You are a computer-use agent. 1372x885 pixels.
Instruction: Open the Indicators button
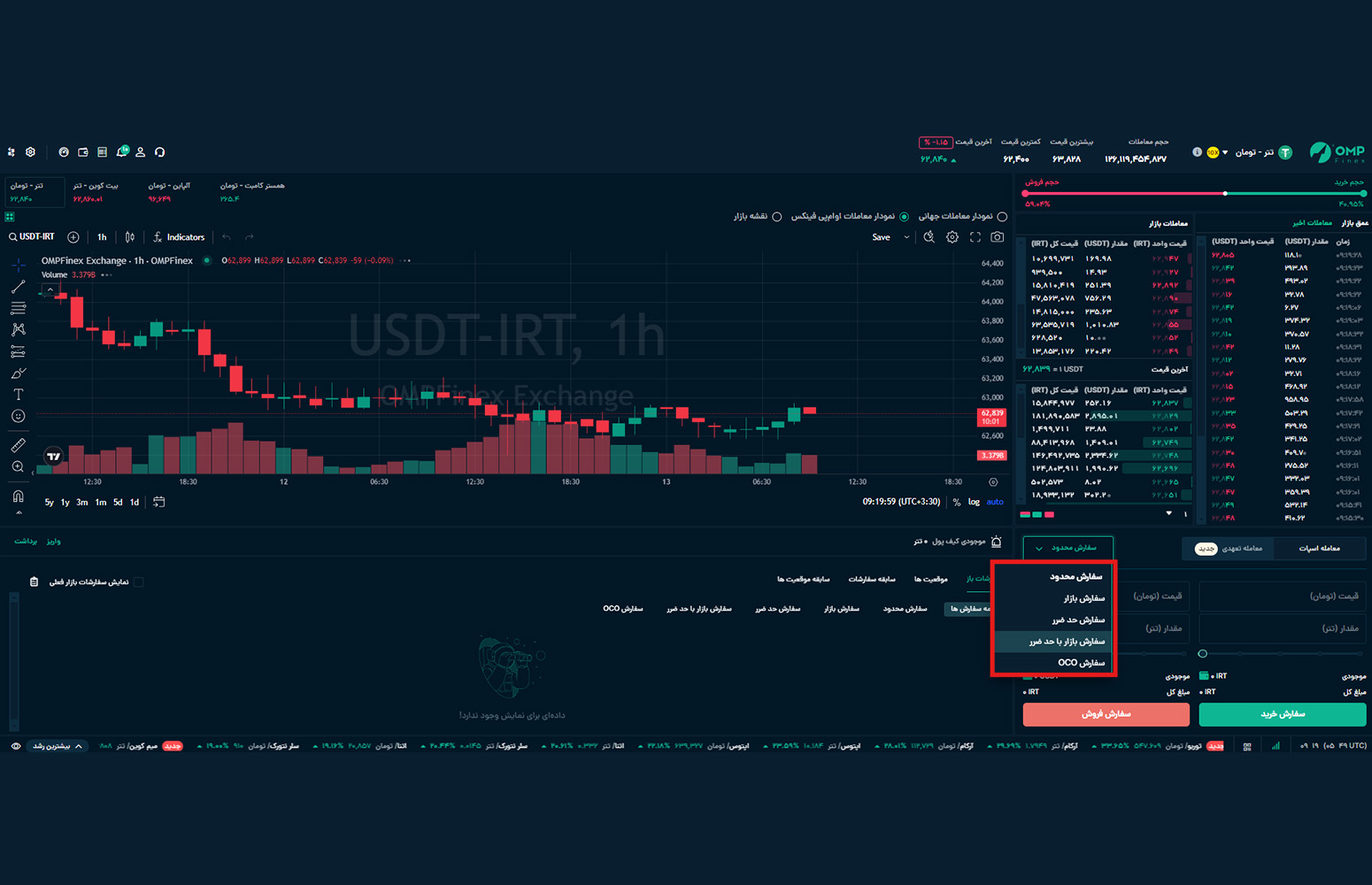179,237
